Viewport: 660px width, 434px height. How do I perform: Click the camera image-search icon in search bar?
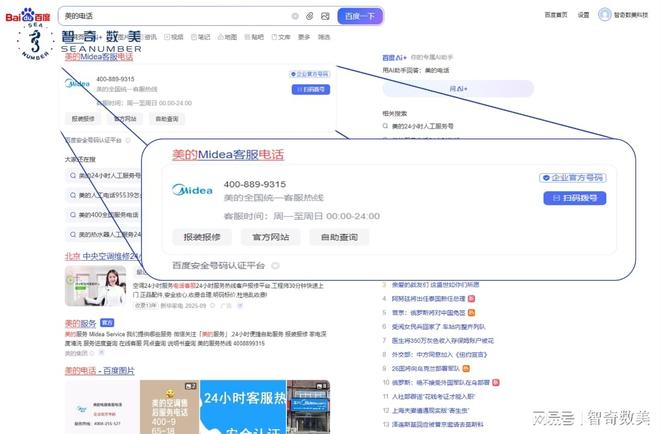tap(324, 16)
